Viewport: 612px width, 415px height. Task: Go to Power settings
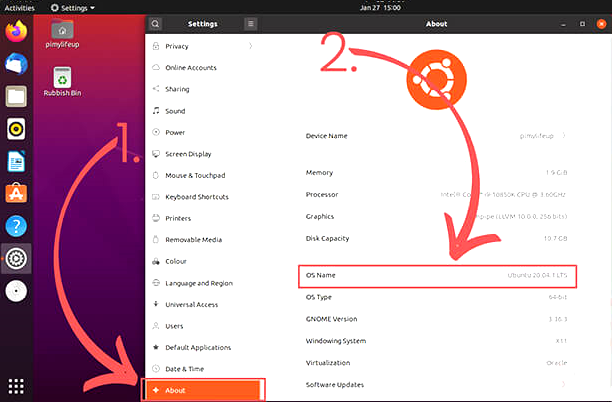click(x=202, y=132)
